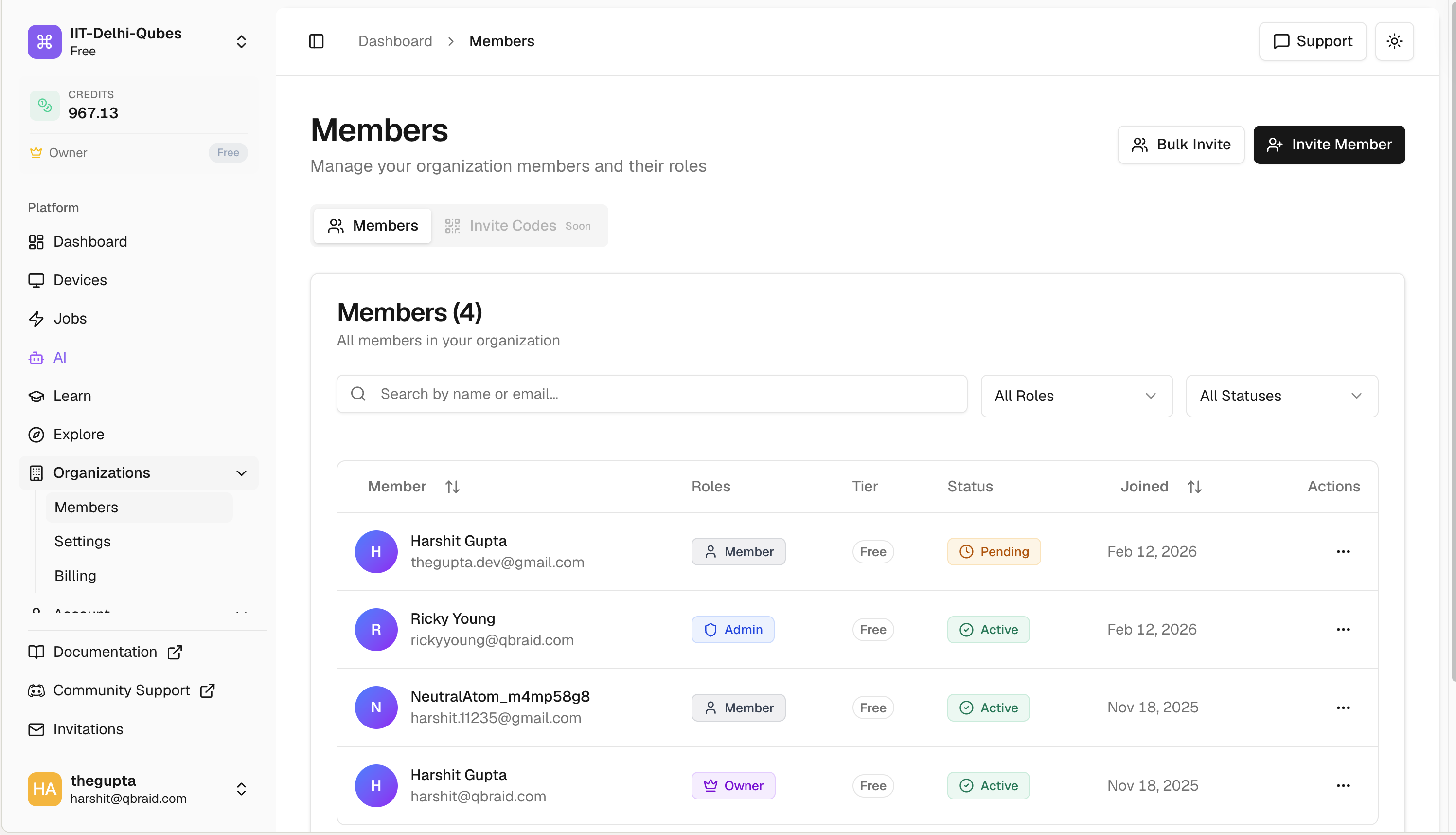The image size is (1456, 835).
Task: Sort table by Joined column arrows
Action: 1194,487
